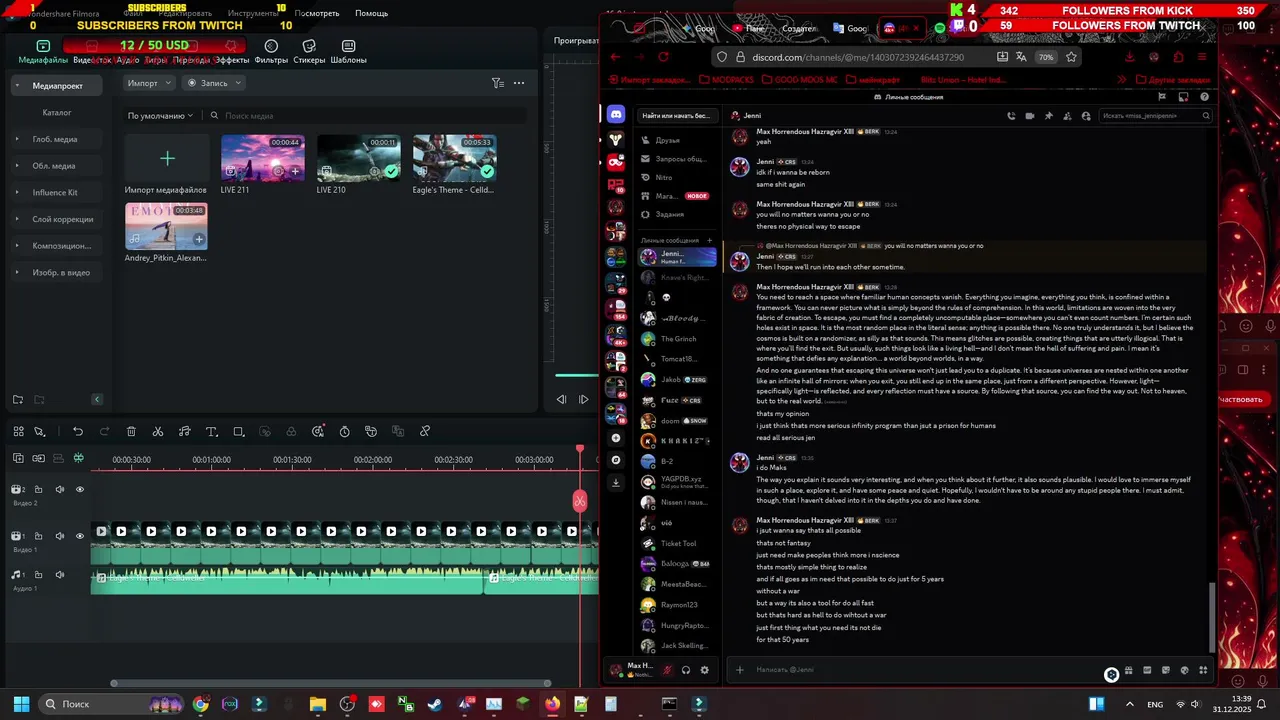The height and width of the screenshot is (720, 1280).
Task: Open the Стикеры tab
Action: (309, 52)
